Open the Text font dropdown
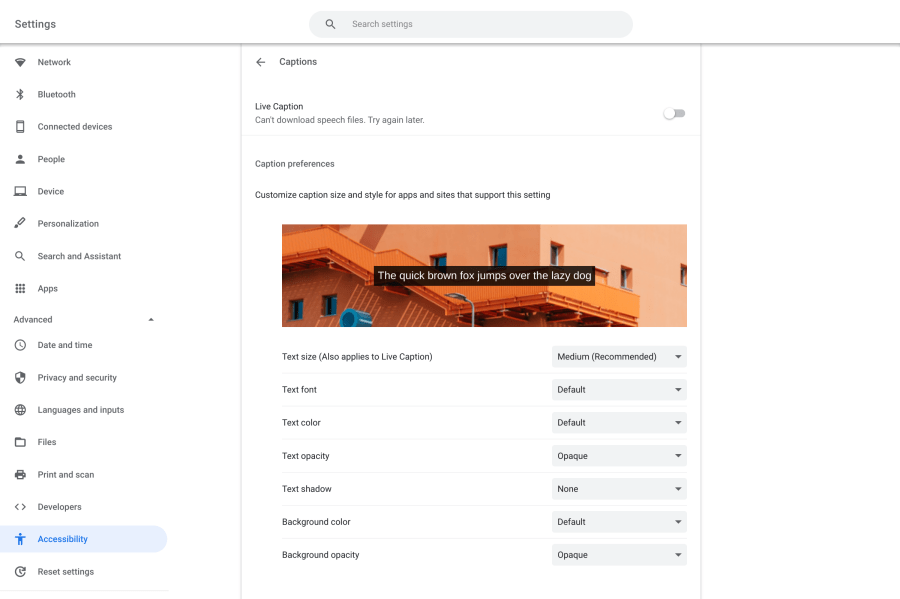This screenshot has width=900, height=599. pos(619,390)
